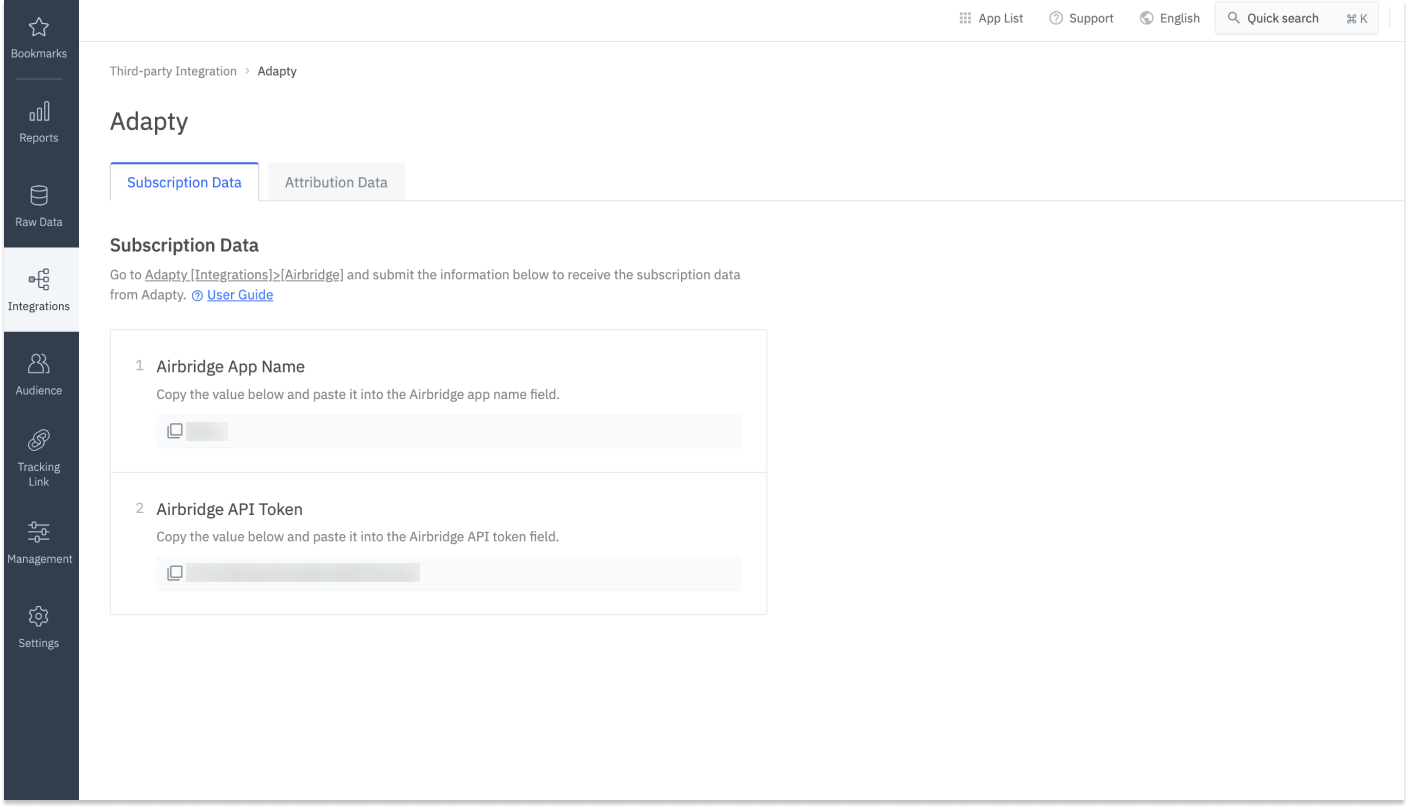Open the User Guide link
Viewport: 1408px width, 808px height.
point(240,295)
